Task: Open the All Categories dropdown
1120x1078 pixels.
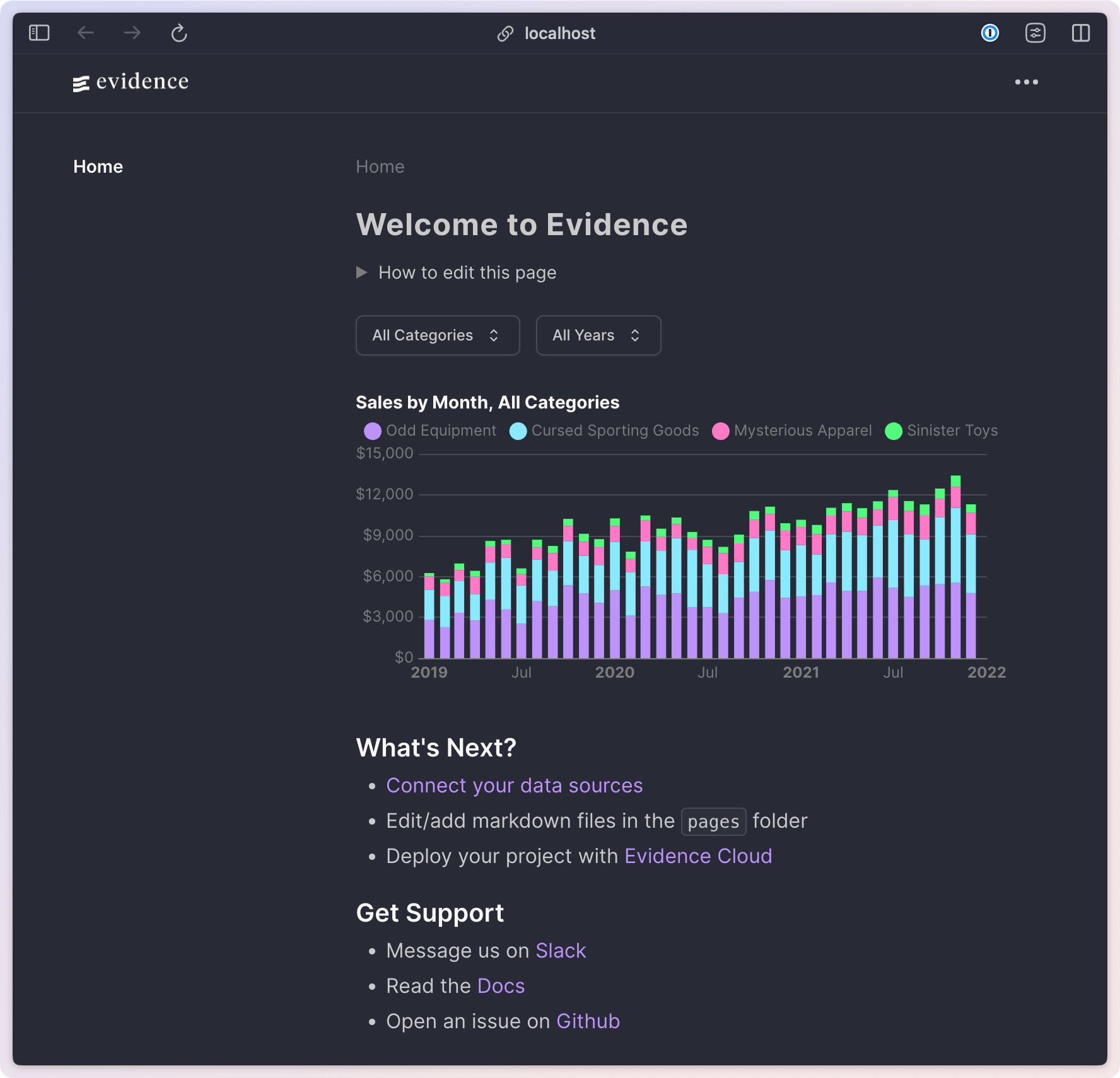Action: pyautogui.click(x=437, y=335)
